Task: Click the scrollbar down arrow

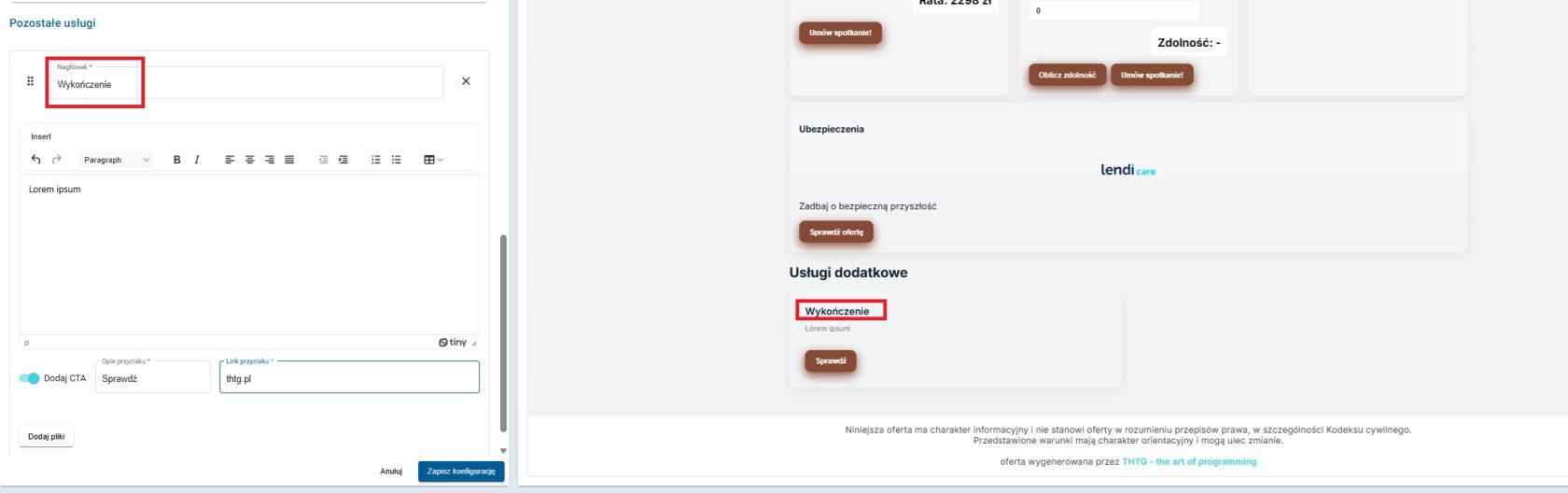Action: [x=504, y=451]
